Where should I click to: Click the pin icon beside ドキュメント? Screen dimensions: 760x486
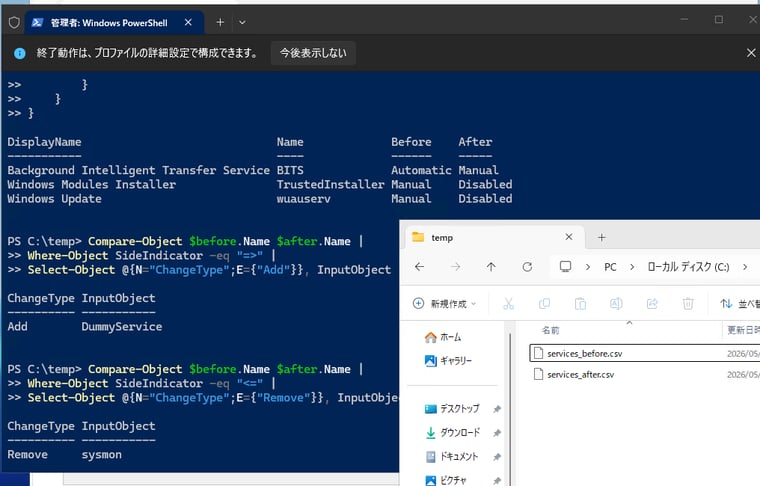(497, 456)
